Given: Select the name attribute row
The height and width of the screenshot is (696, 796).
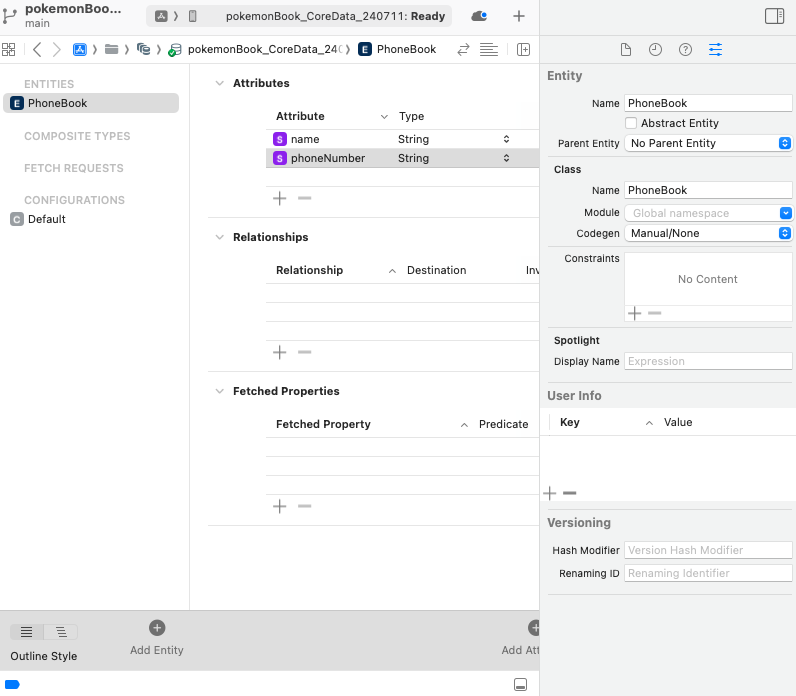Looking at the screenshot, I should click(402, 139).
